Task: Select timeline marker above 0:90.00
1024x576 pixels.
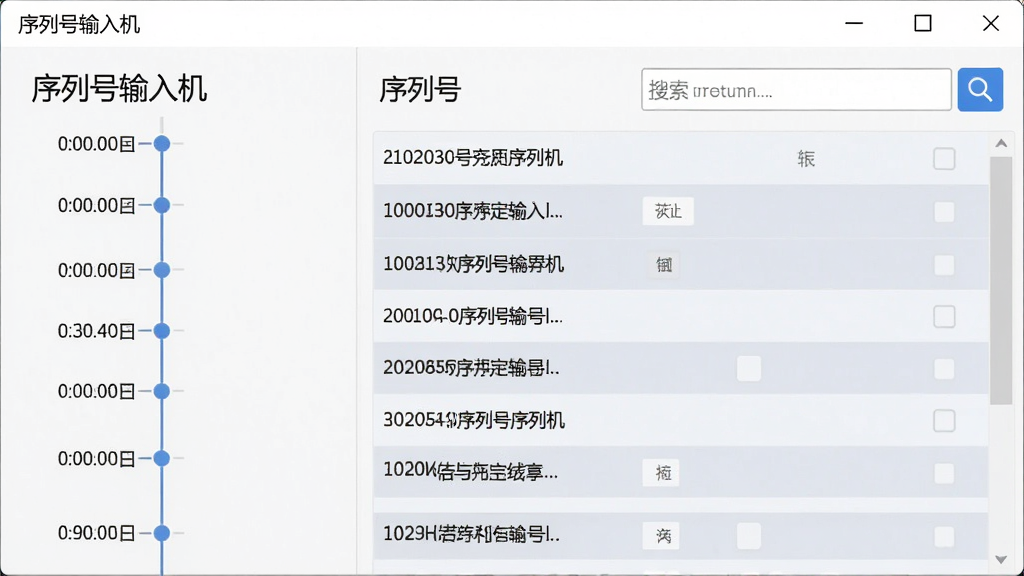Action: pos(162,458)
